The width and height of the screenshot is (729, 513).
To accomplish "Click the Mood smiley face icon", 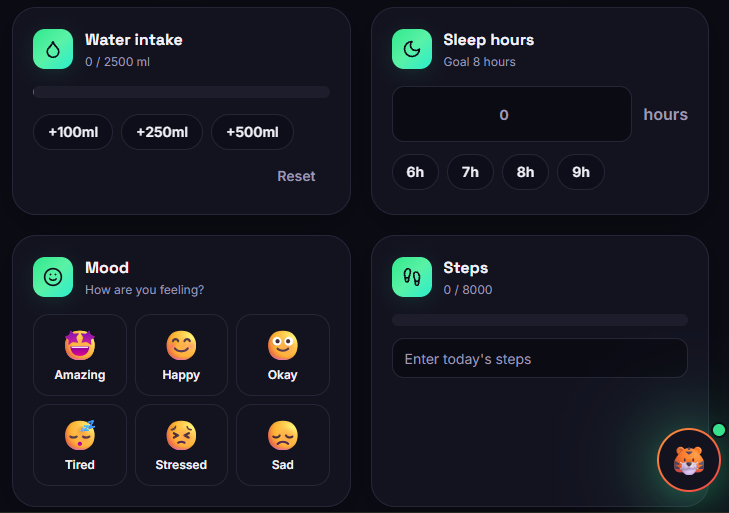I will 53,277.
